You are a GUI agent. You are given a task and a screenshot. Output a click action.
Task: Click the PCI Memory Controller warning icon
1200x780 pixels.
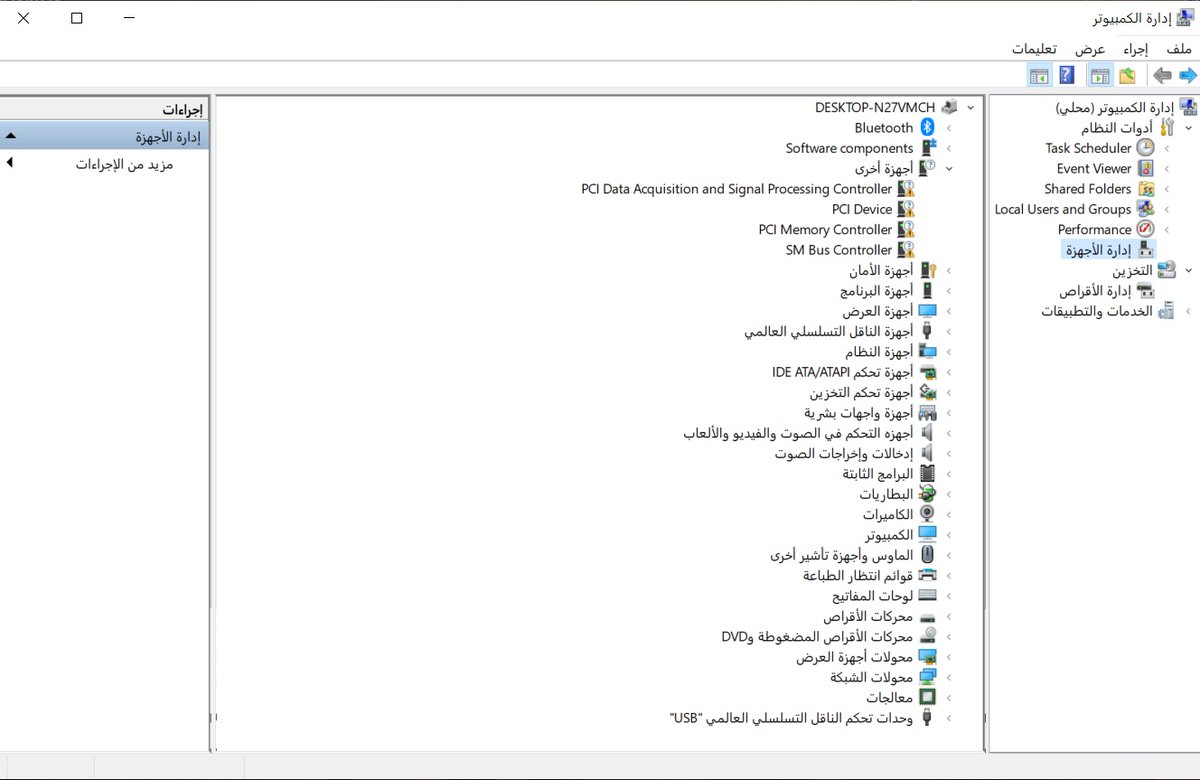(906, 230)
